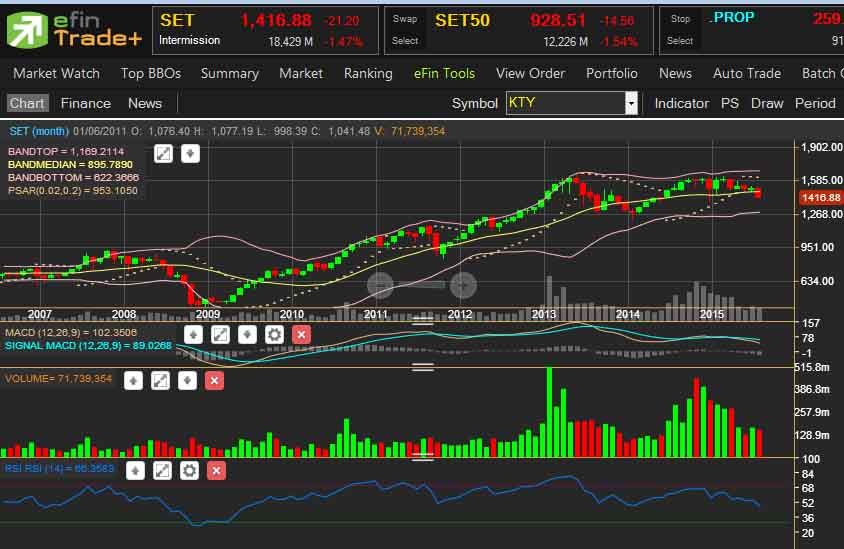844x549 pixels.
Task: Click the 2013 label on the time axis
Action: [544, 314]
